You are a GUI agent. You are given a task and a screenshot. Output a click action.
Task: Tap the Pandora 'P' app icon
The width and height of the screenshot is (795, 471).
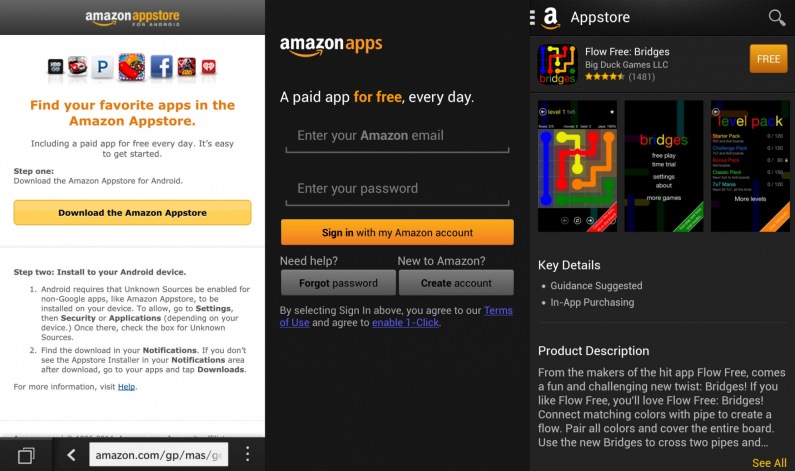(x=102, y=67)
